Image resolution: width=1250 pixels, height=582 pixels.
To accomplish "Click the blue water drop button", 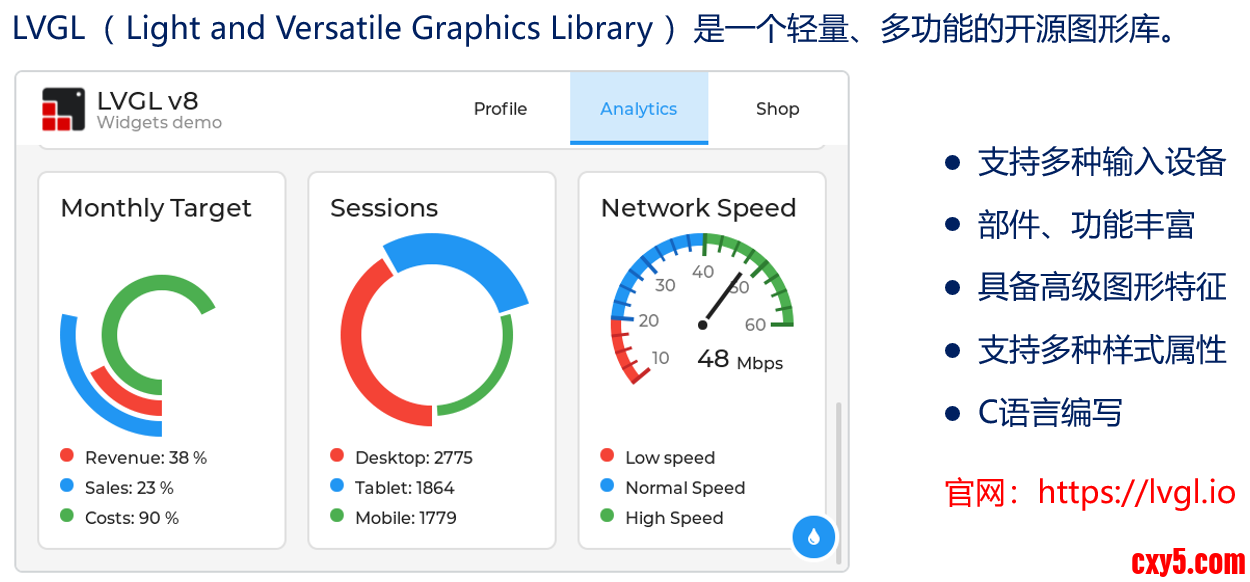I will pos(813,537).
